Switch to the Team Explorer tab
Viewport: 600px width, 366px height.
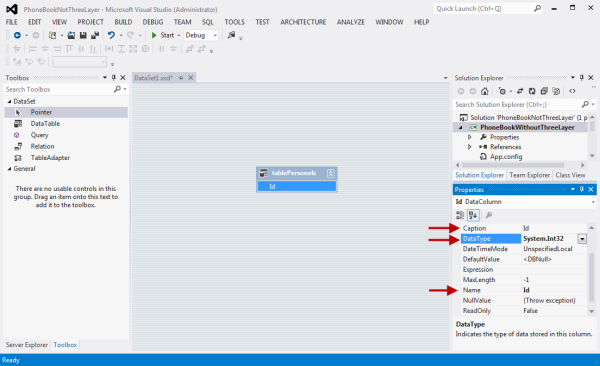coord(529,175)
